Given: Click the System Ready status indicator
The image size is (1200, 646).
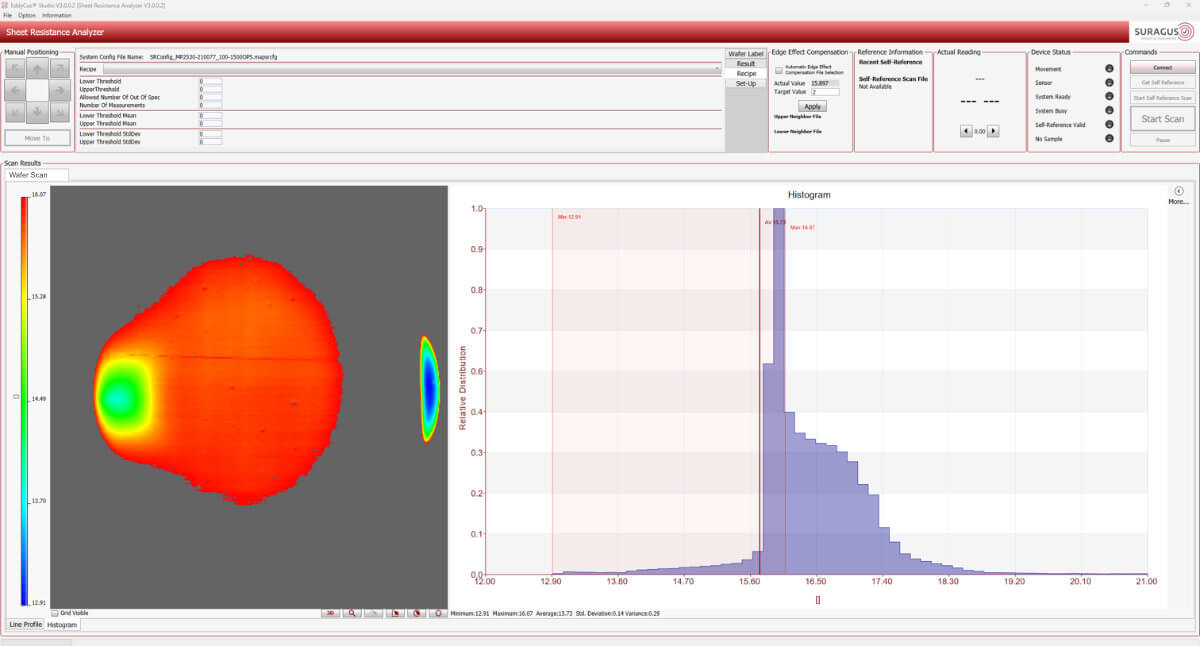Looking at the screenshot, I should pos(1109,97).
